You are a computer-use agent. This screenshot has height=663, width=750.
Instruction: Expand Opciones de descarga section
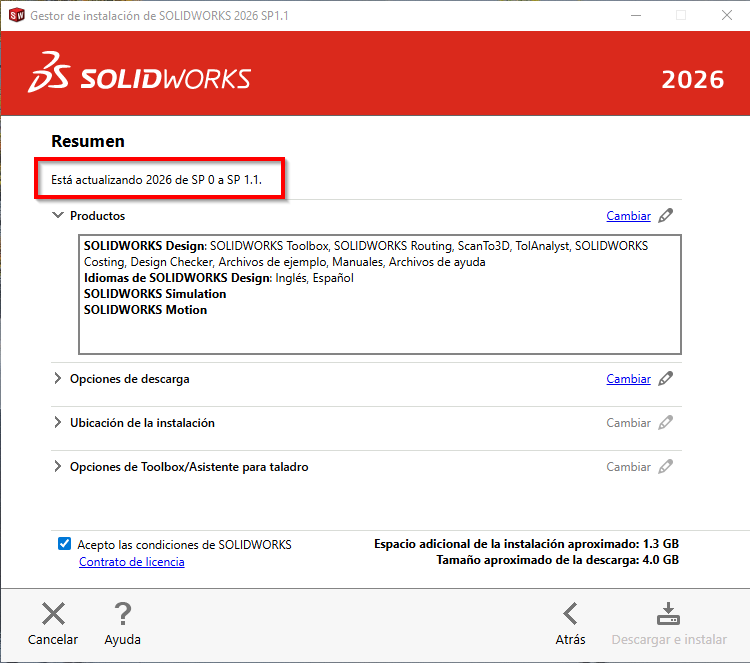click(x=57, y=379)
